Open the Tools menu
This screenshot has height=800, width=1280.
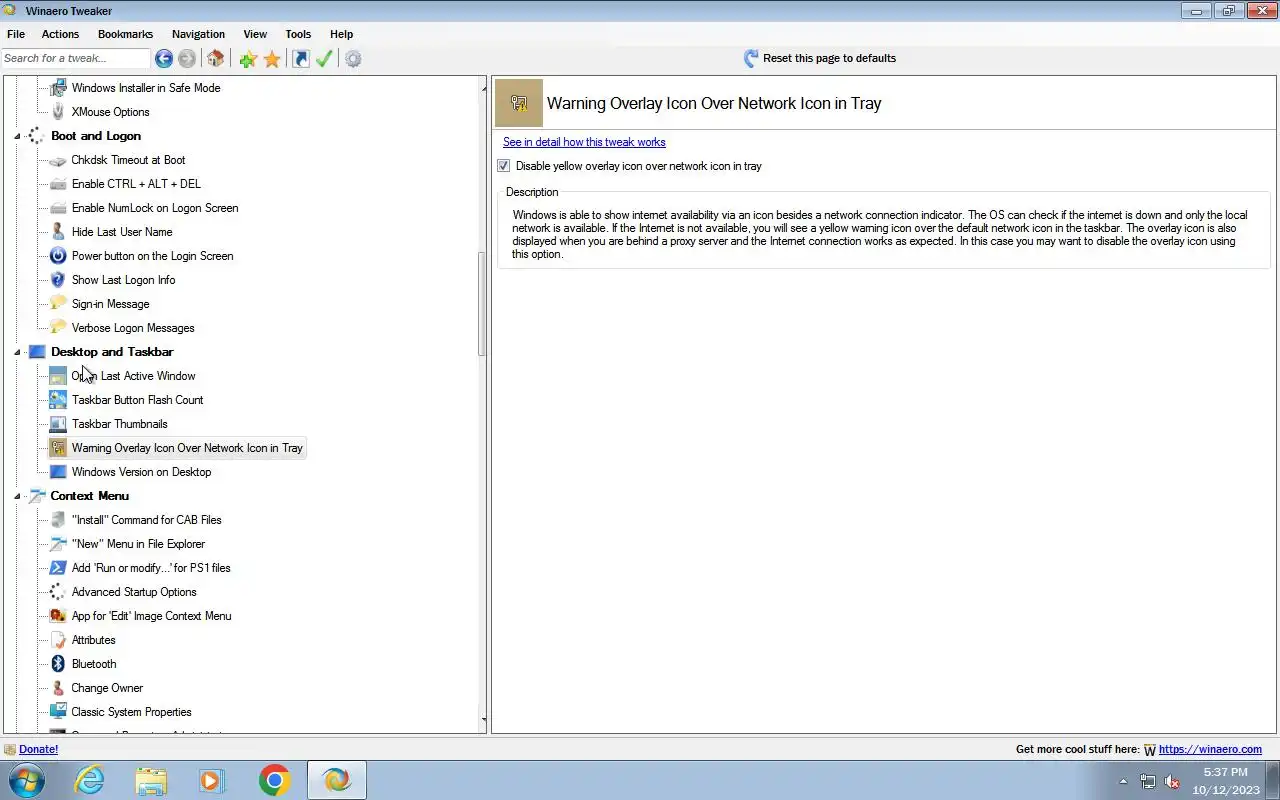(298, 34)
